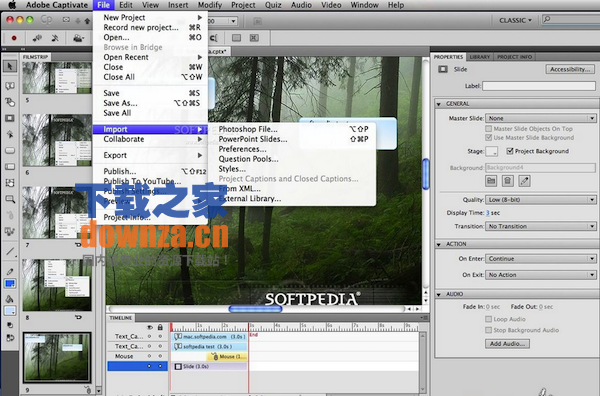Open the Master Slide dropdown

[541, 118]
